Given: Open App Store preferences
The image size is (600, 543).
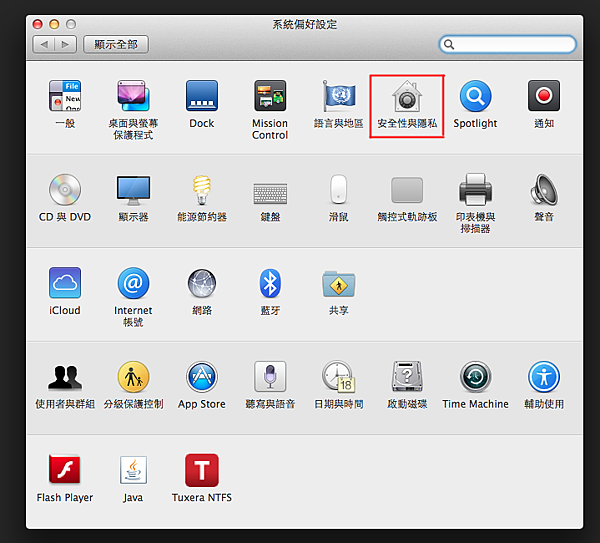Looking at the screenshot, I should (x=202, y=377).
